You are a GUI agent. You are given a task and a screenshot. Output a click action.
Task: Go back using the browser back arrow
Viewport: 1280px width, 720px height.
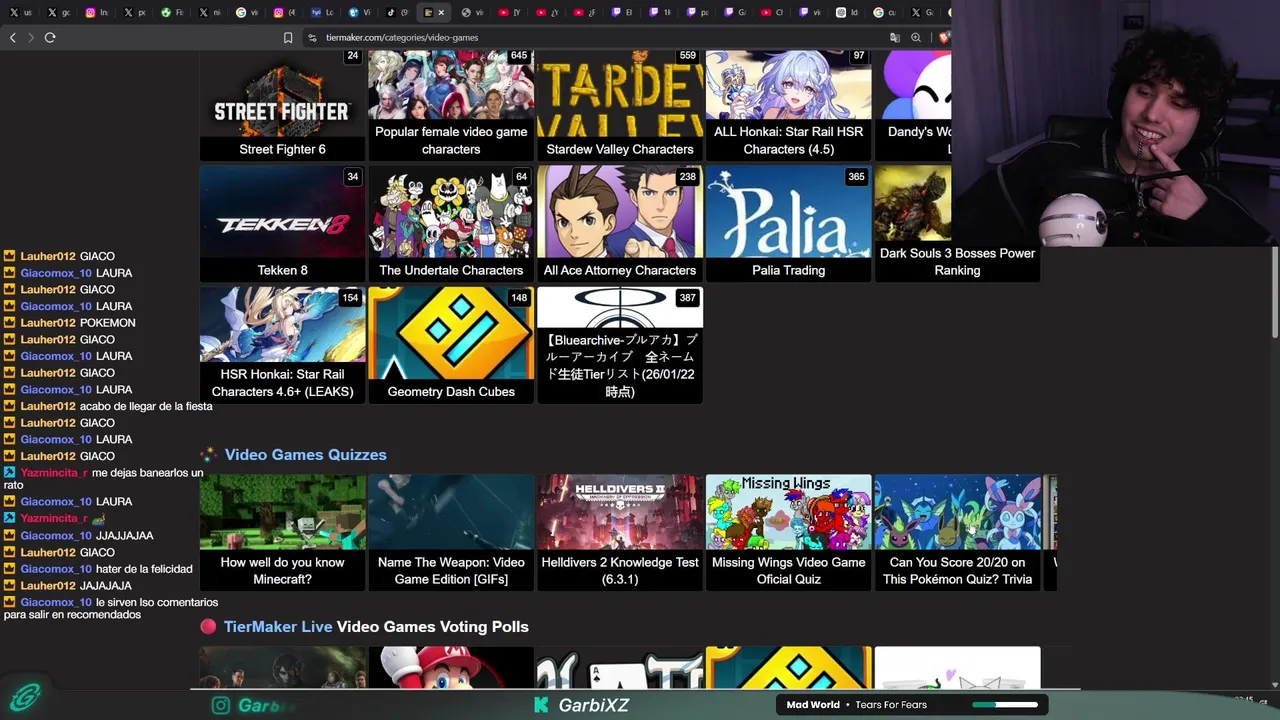(x=13, y=38)
